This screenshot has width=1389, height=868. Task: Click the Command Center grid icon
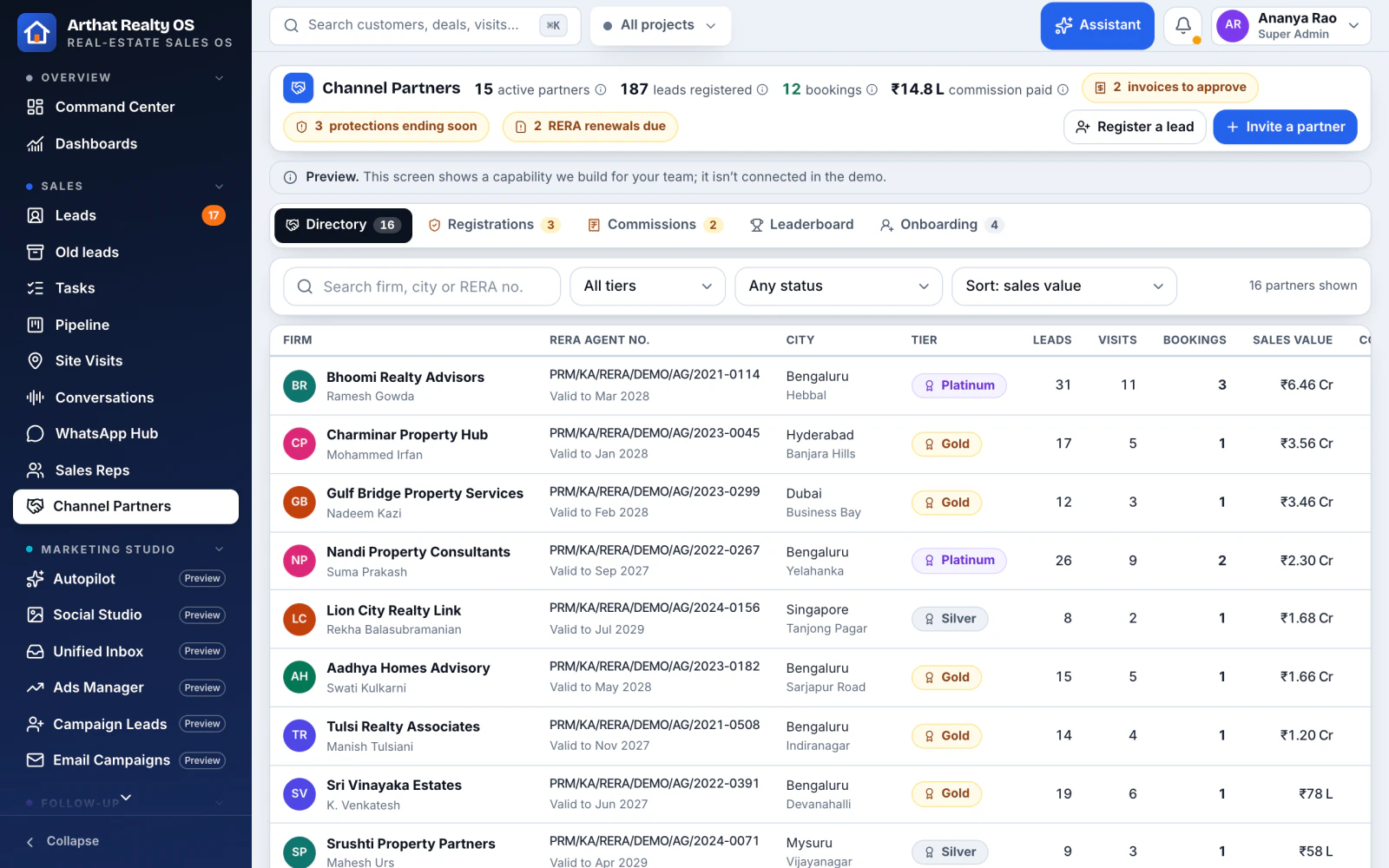coord(35,107)
